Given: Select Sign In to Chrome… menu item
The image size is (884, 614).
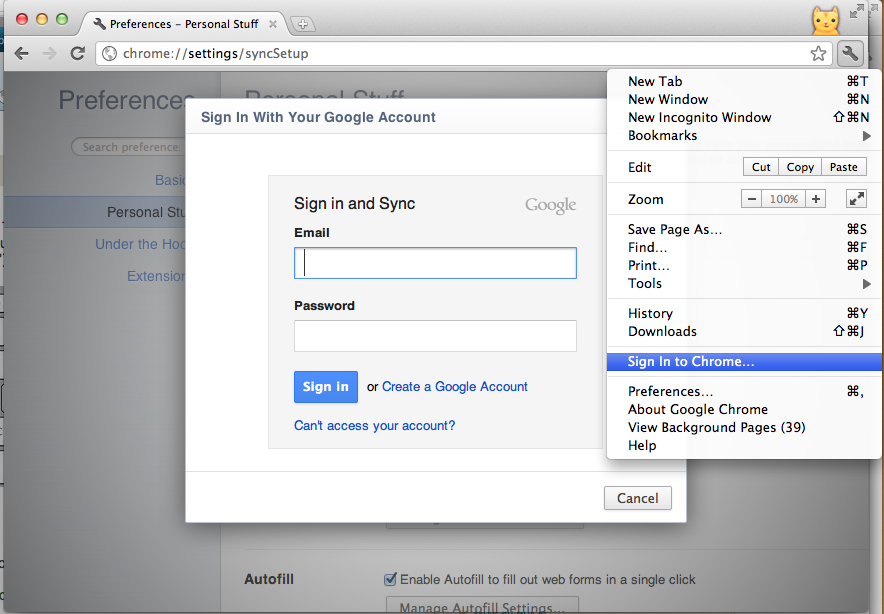Looking at the screenshot, I should pos(744,361).
